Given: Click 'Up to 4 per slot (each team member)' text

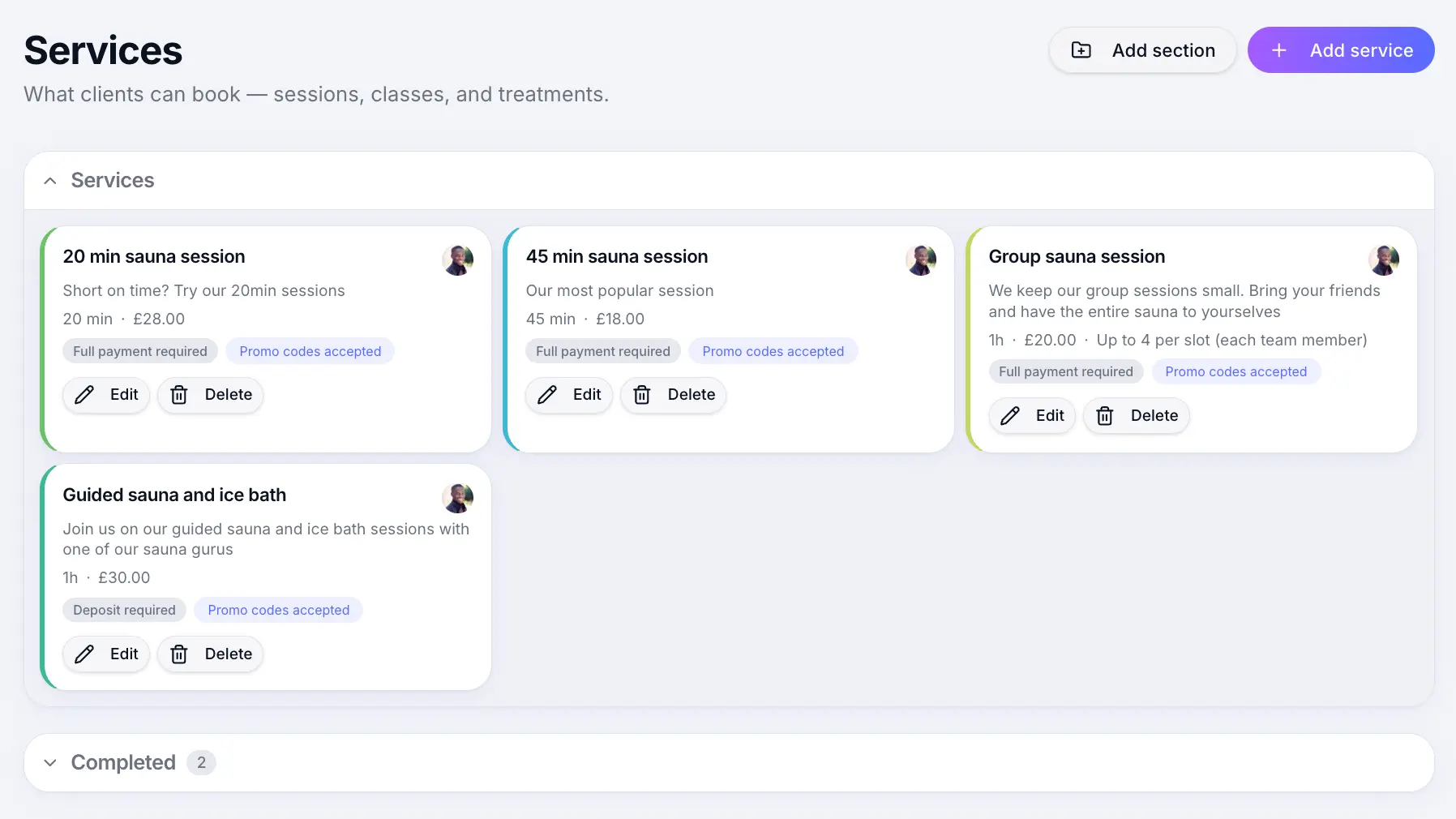Looking at the screenshot, I should [1231, 341].
